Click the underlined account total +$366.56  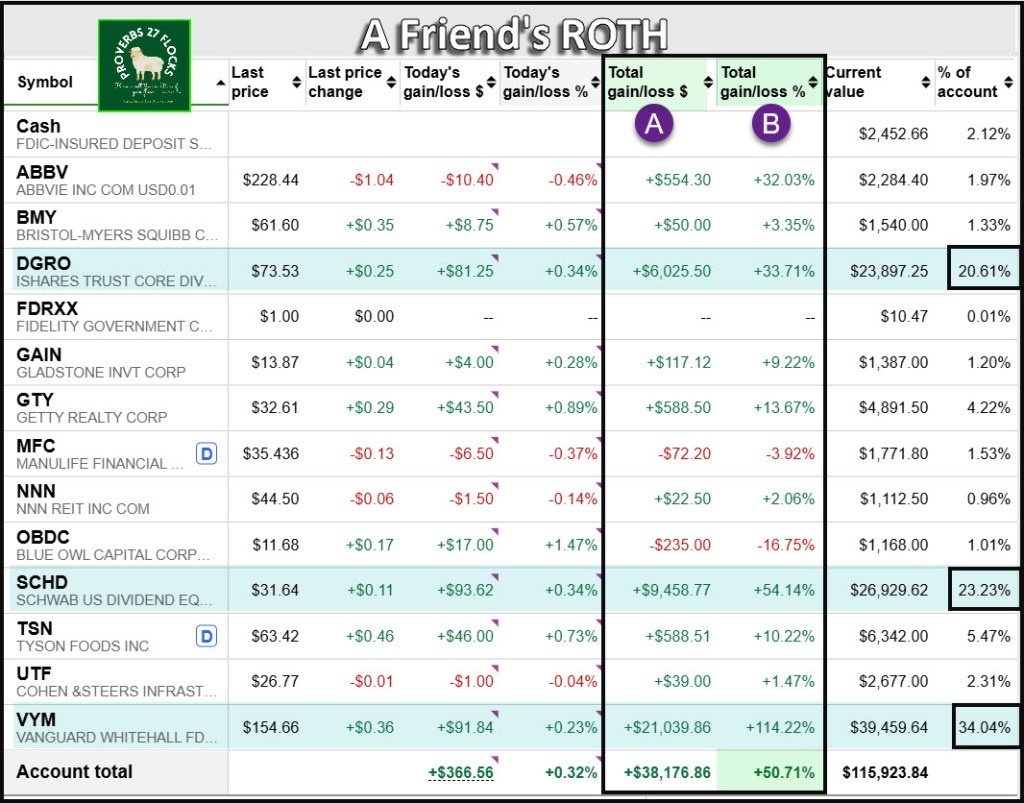point(461,773)
